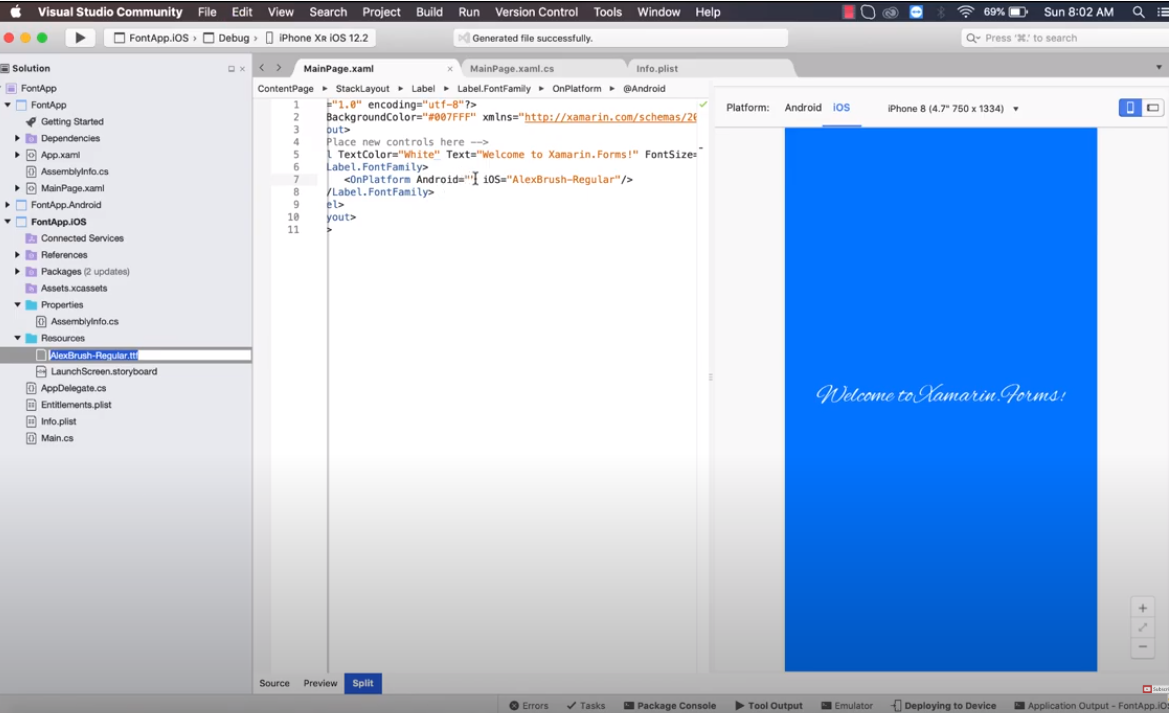This screenshot has width=1169, height=713.
Task: Select AppDelegate.cs in the solution tree
Action: coord(73,388)
